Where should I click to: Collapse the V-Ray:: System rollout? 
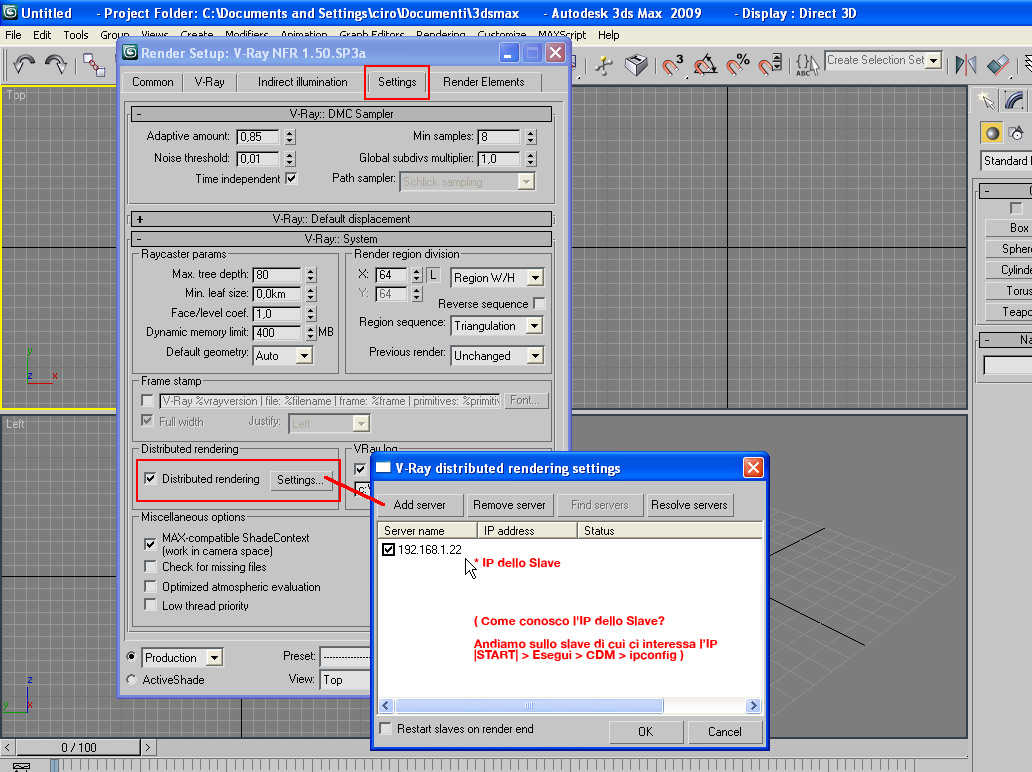342,239
